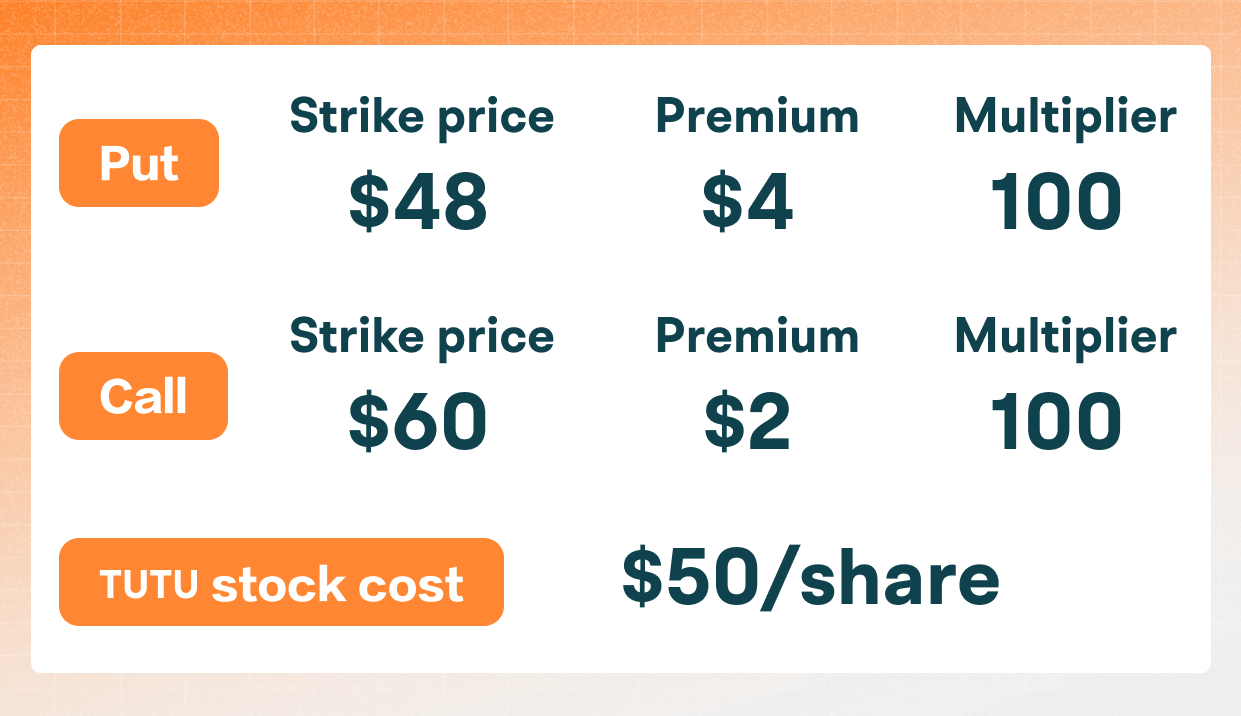Click the Put row's Strike price label
The height and width of the screenshot is (716, 1241).
[x=421, y=117]
